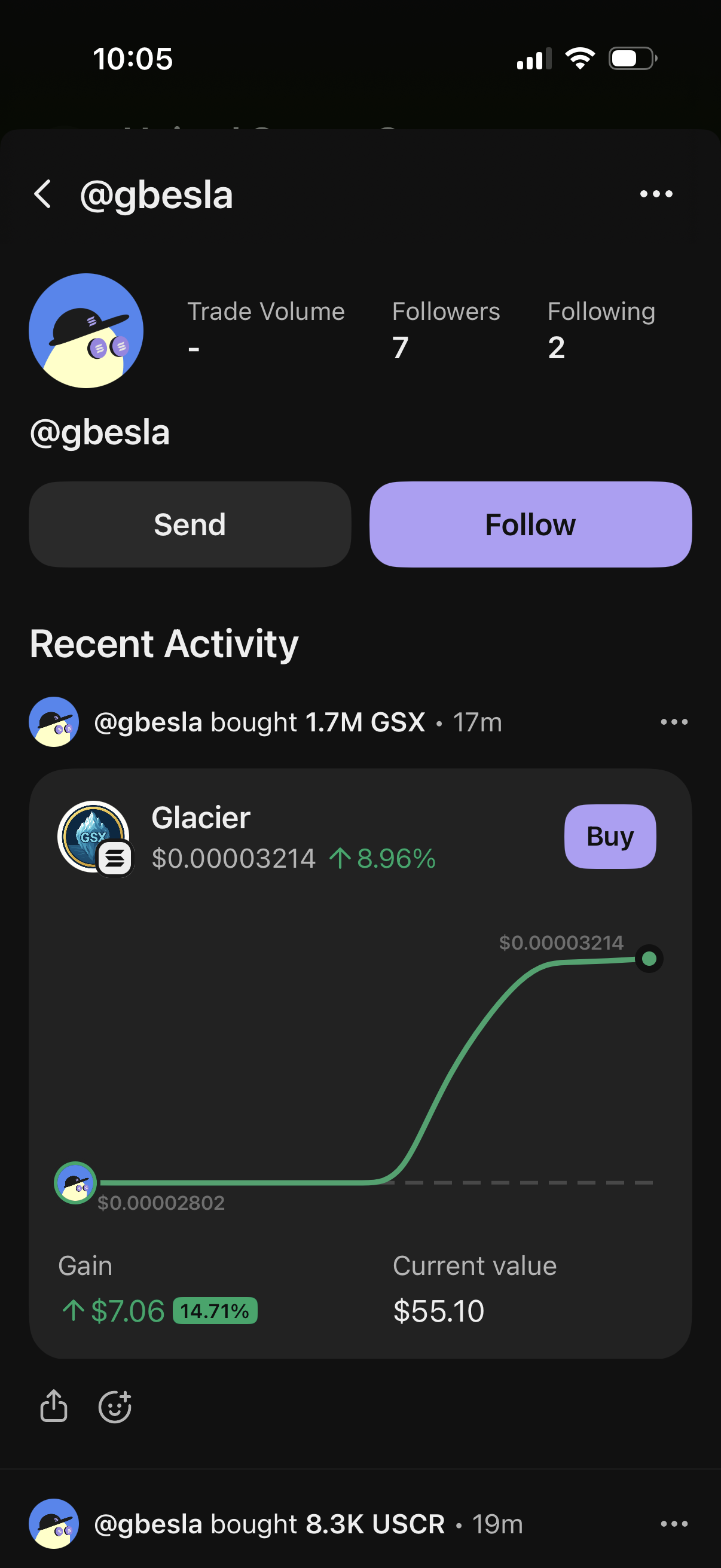Tap the green current price chart dot

click(x=649, y=959)
